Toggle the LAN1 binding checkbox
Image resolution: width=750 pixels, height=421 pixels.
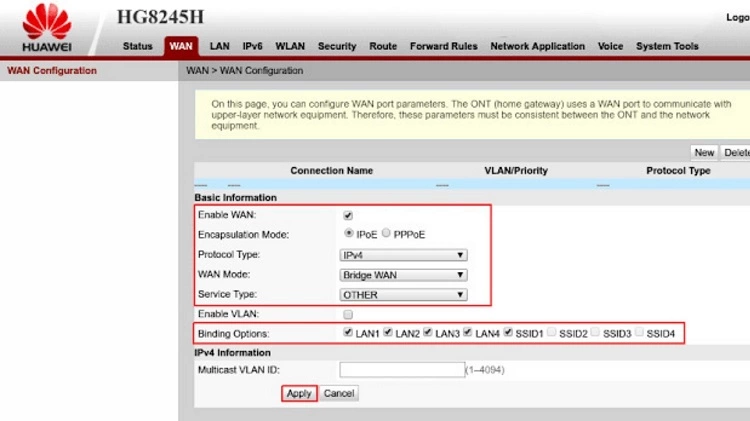coord(348,332)
